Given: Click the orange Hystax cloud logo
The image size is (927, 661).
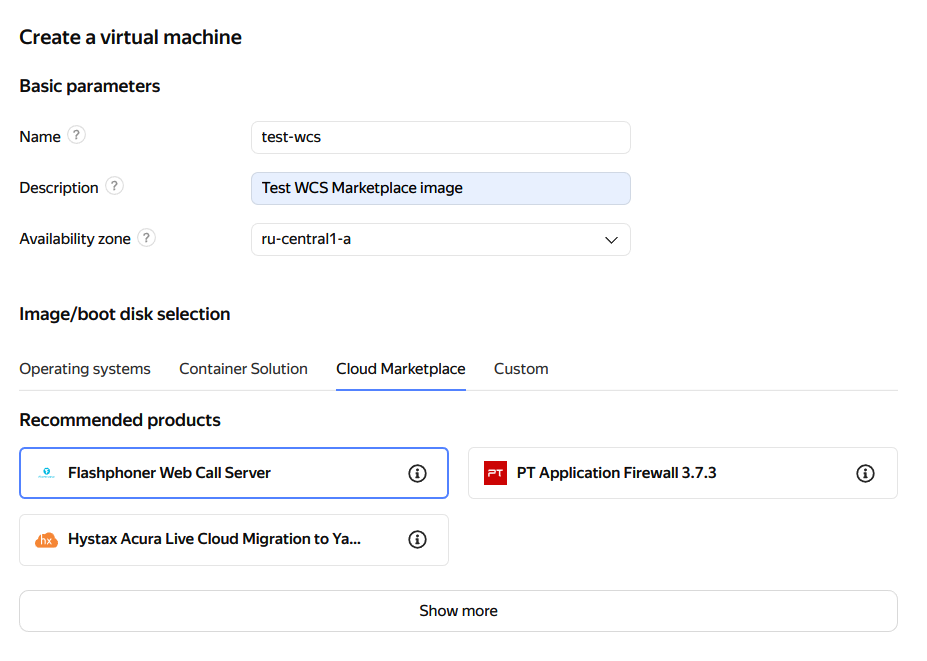Looking at the screenshot, I should tap(46, 539).
